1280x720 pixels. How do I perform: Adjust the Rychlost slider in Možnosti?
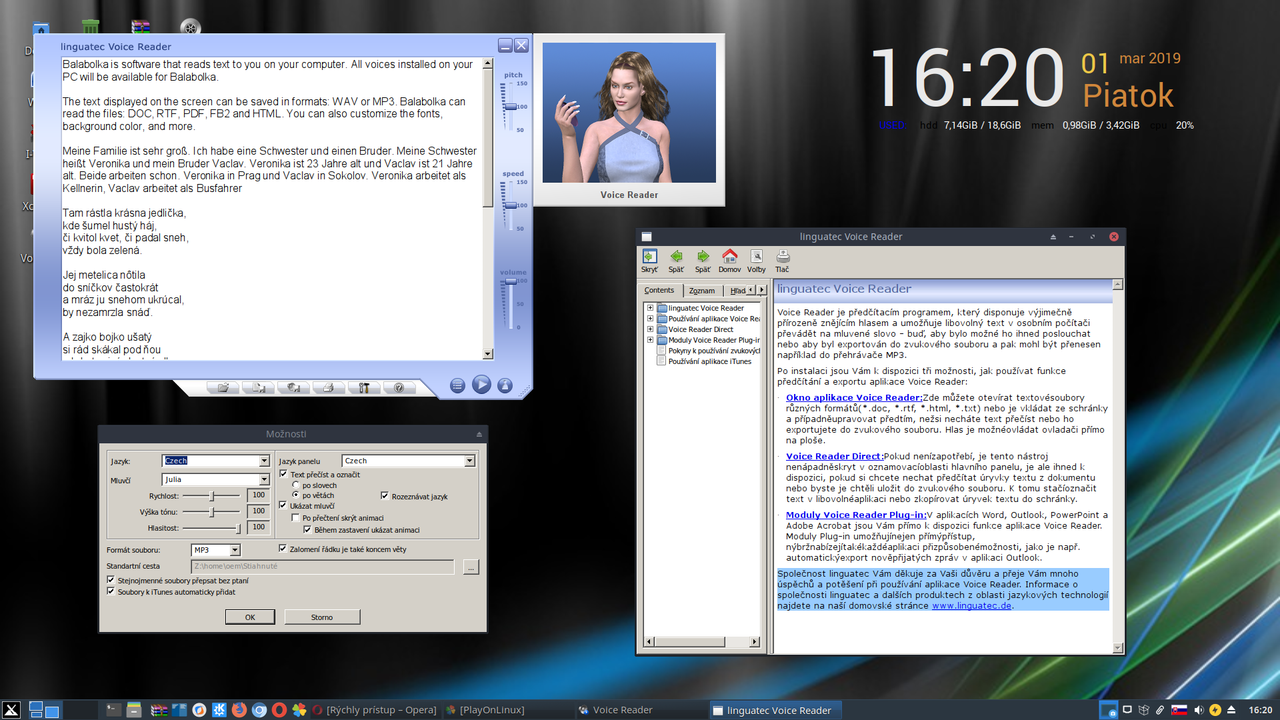click(212, 496)
